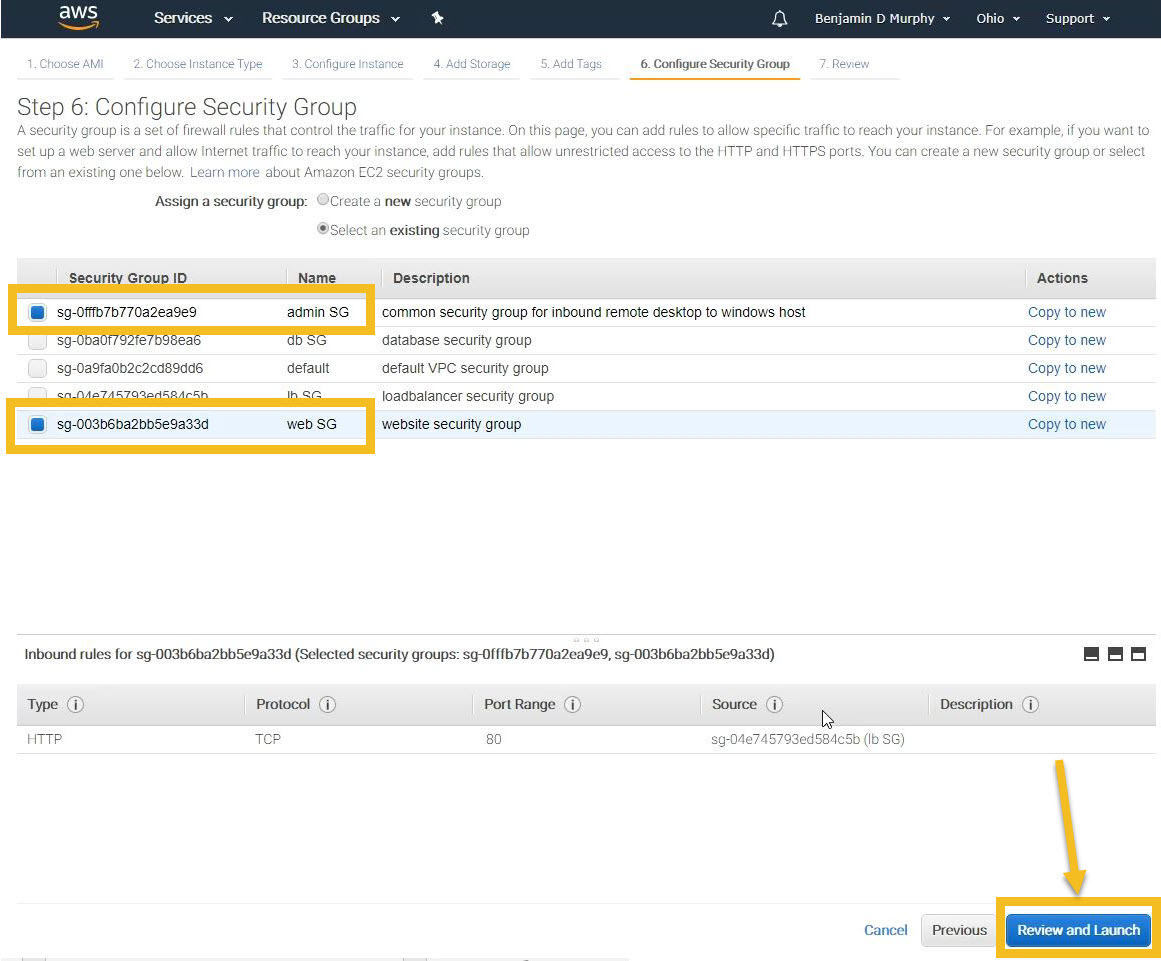This screenshot has height=961, width=1161.
Task: Click 'default VPC security group' description
Action: click(x=465, y=369)
